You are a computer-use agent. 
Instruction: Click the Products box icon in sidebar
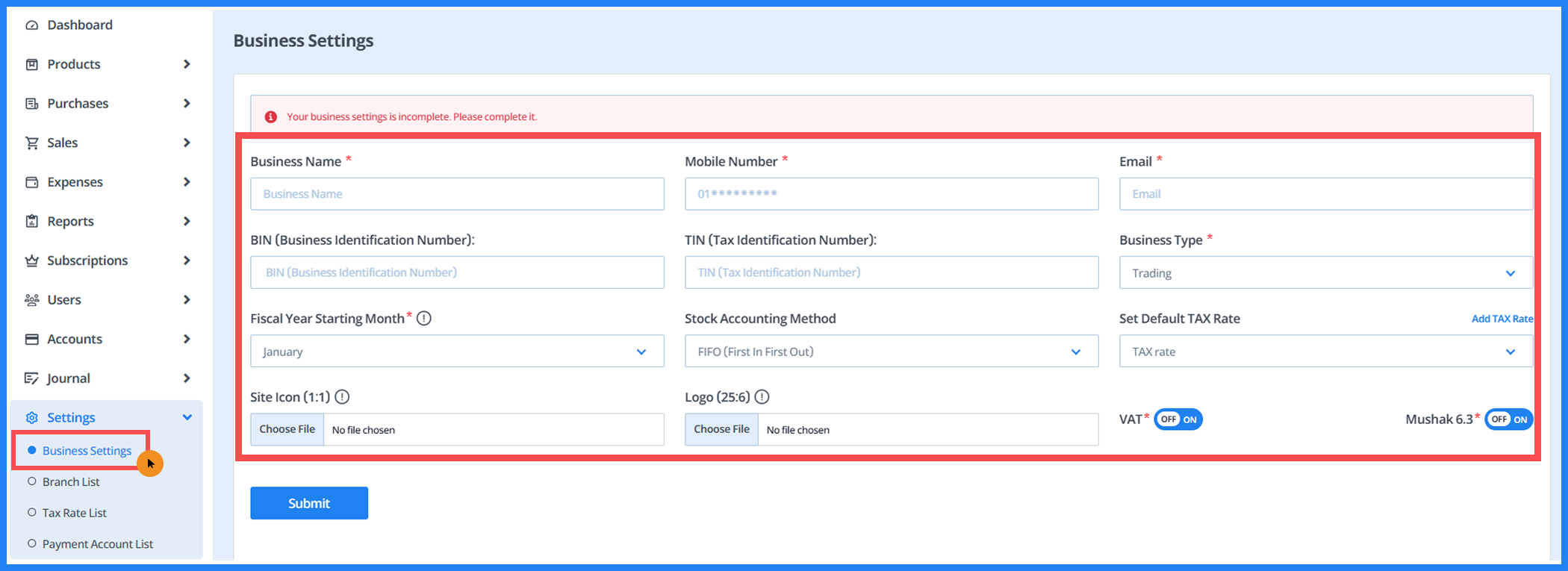31,64
